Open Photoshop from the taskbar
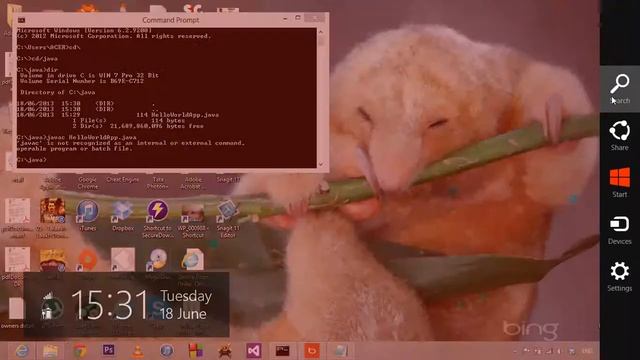 click(109, 351)
